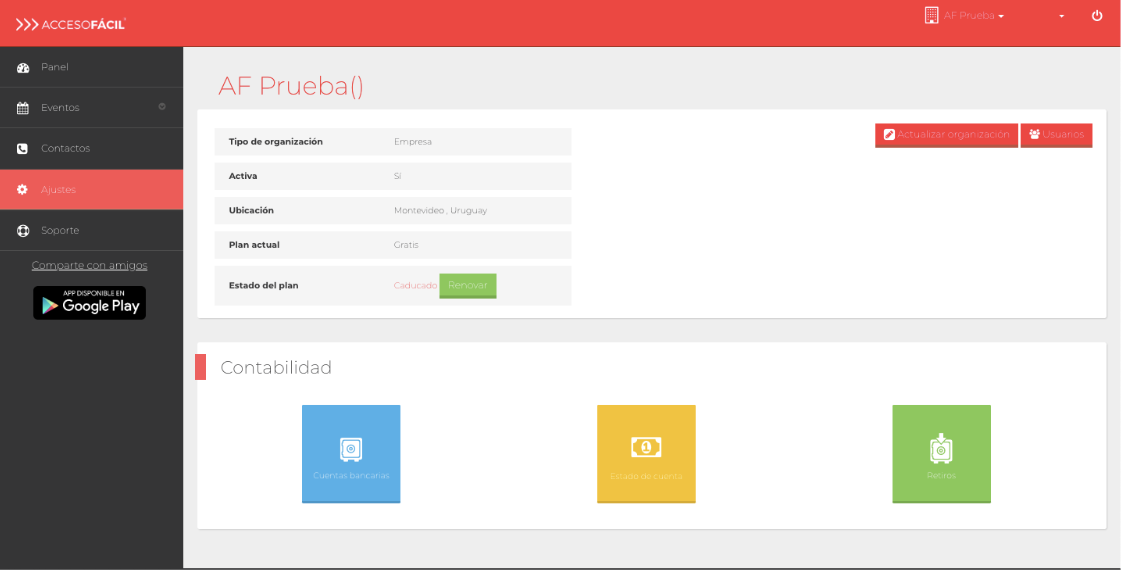Open the Estado de cuenta money tile
This screenshot has width=1122, height=572.
646,453
